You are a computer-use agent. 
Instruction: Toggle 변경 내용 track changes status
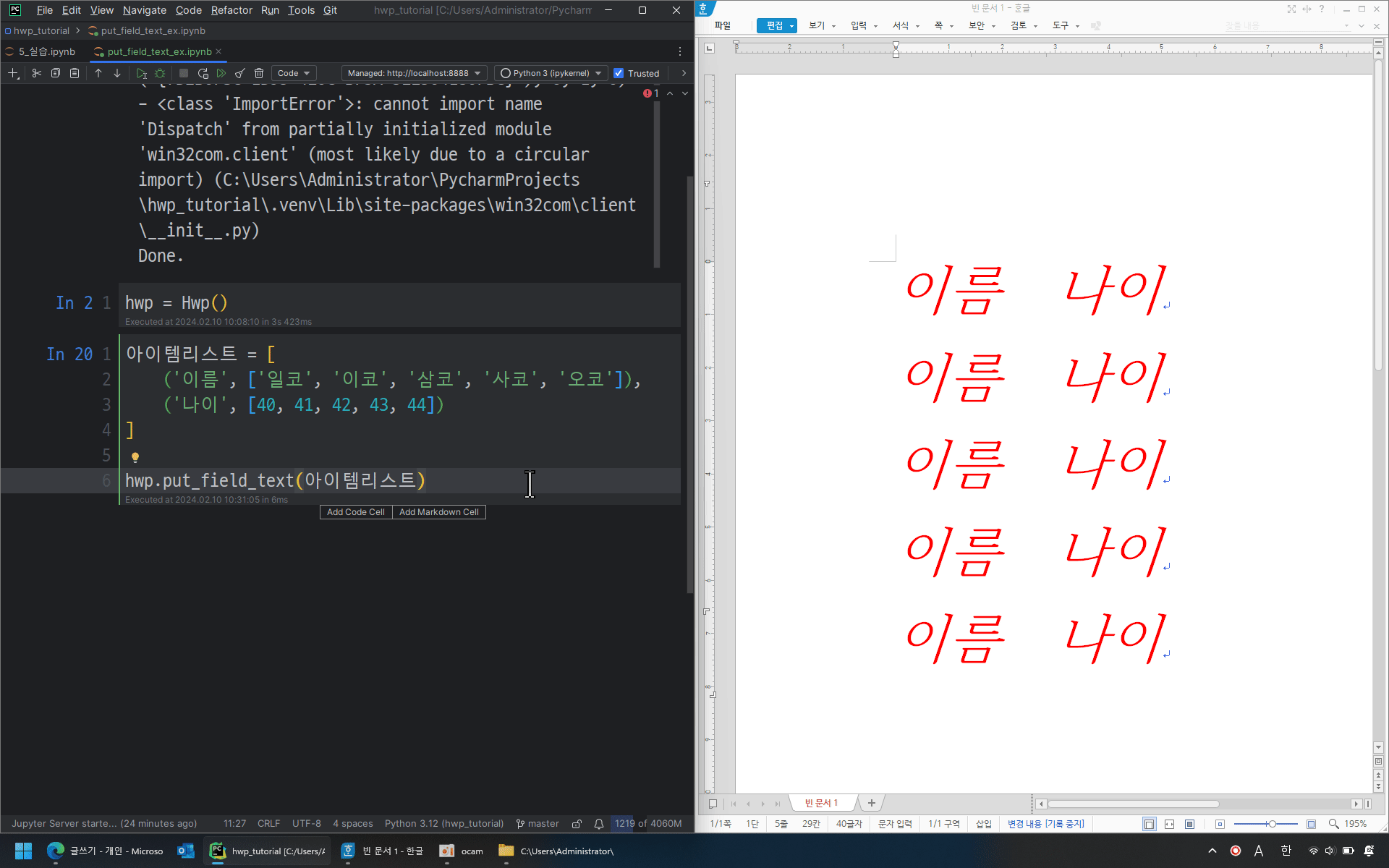[x=1045, y=824]
